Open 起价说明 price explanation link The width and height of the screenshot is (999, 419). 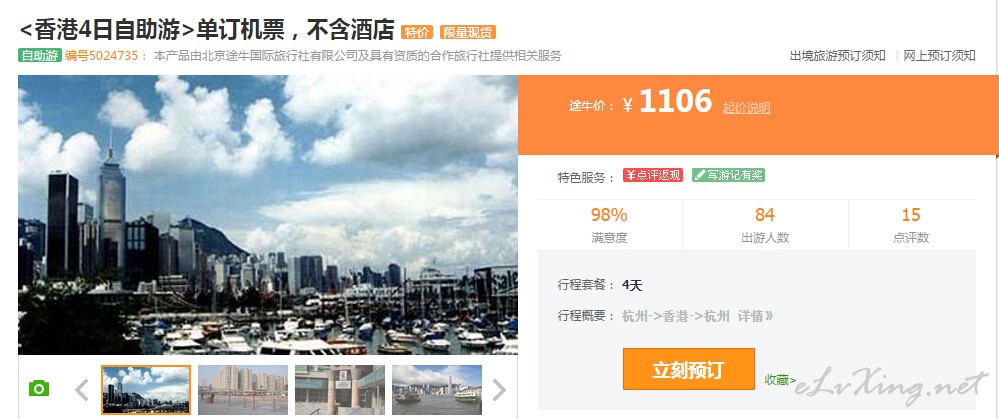(746, 108)
